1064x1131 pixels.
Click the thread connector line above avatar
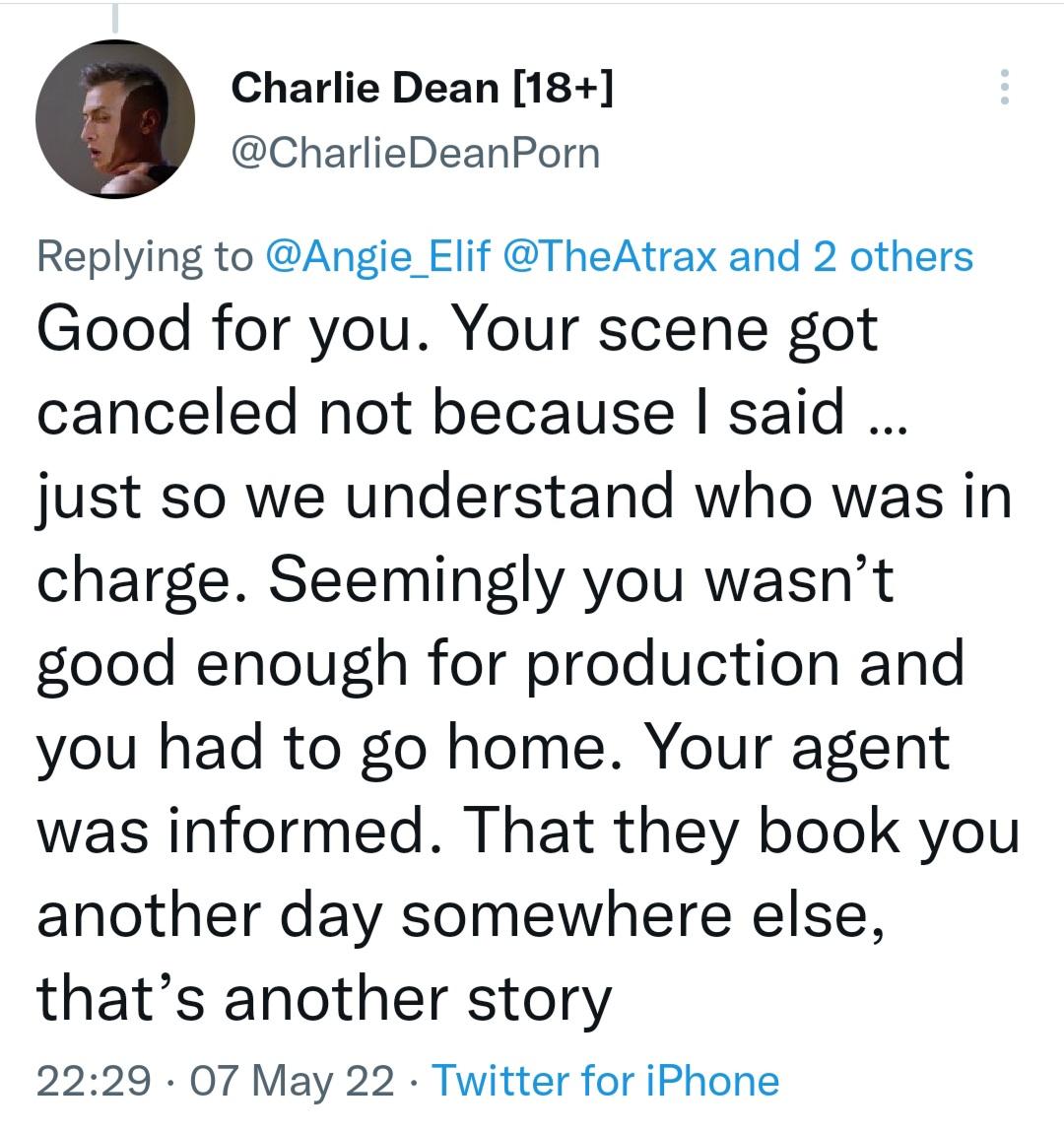click(115, 18)
